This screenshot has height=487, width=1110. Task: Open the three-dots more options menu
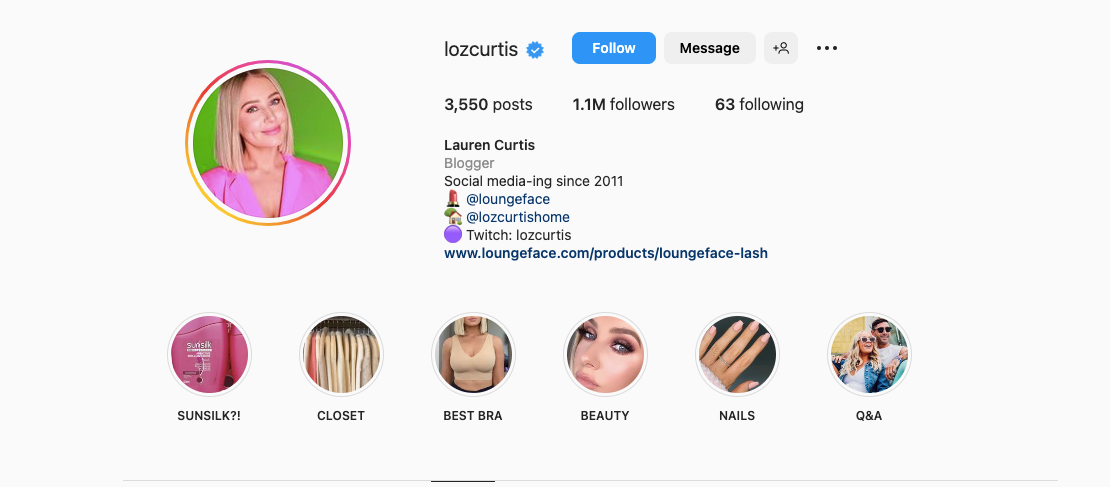click(827, 48)
